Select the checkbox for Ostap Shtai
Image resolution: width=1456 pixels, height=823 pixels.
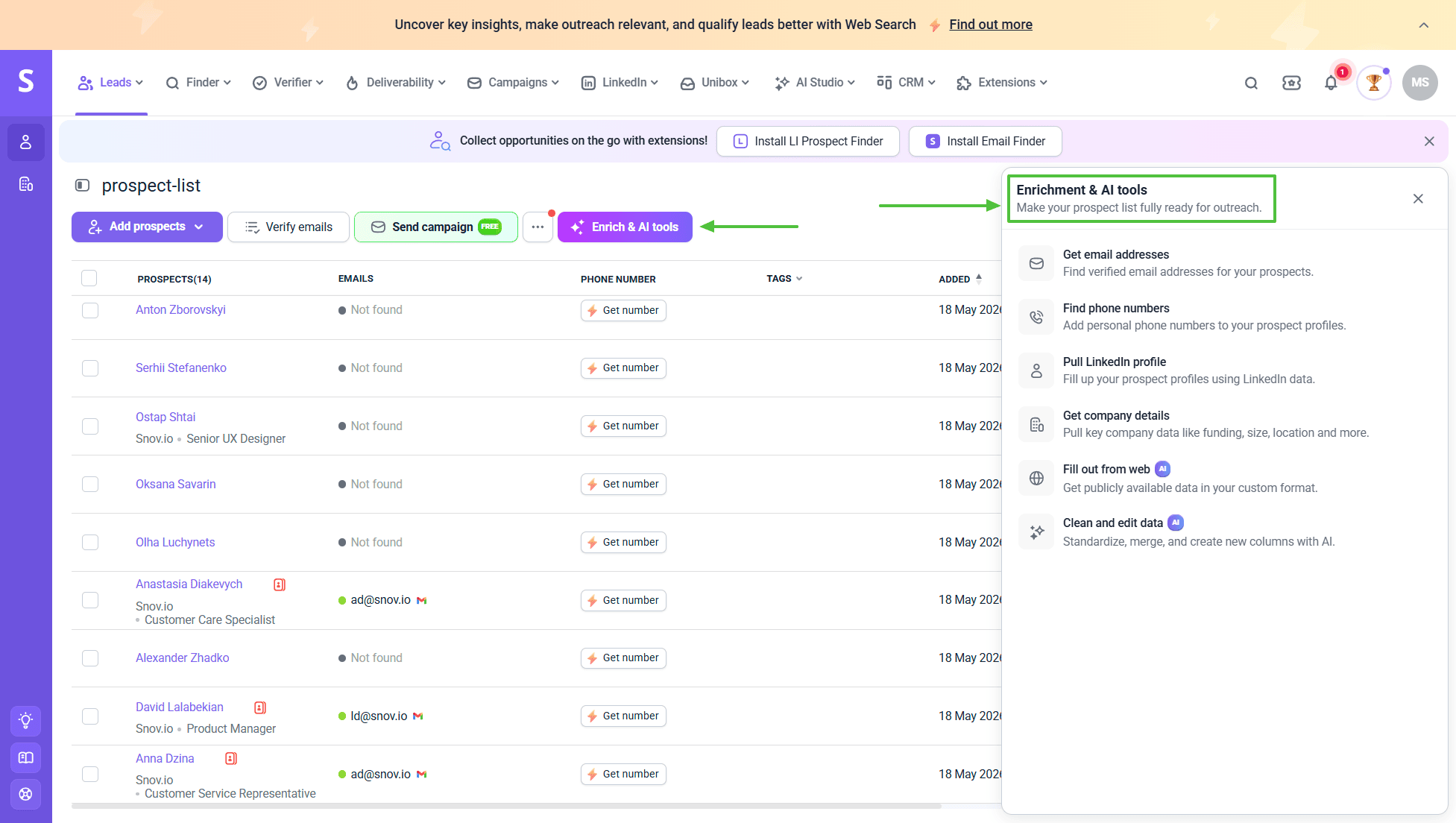(90, 426)
